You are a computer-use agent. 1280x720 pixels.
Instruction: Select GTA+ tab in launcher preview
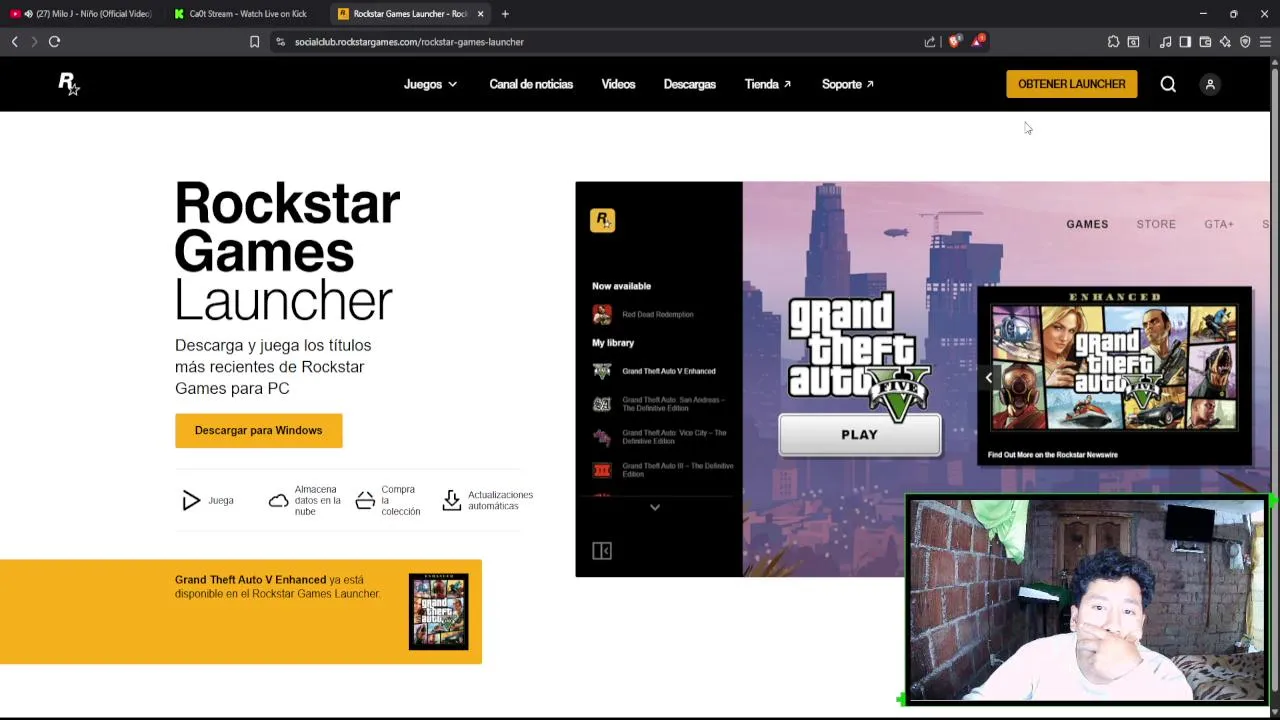click(1219, 224)
